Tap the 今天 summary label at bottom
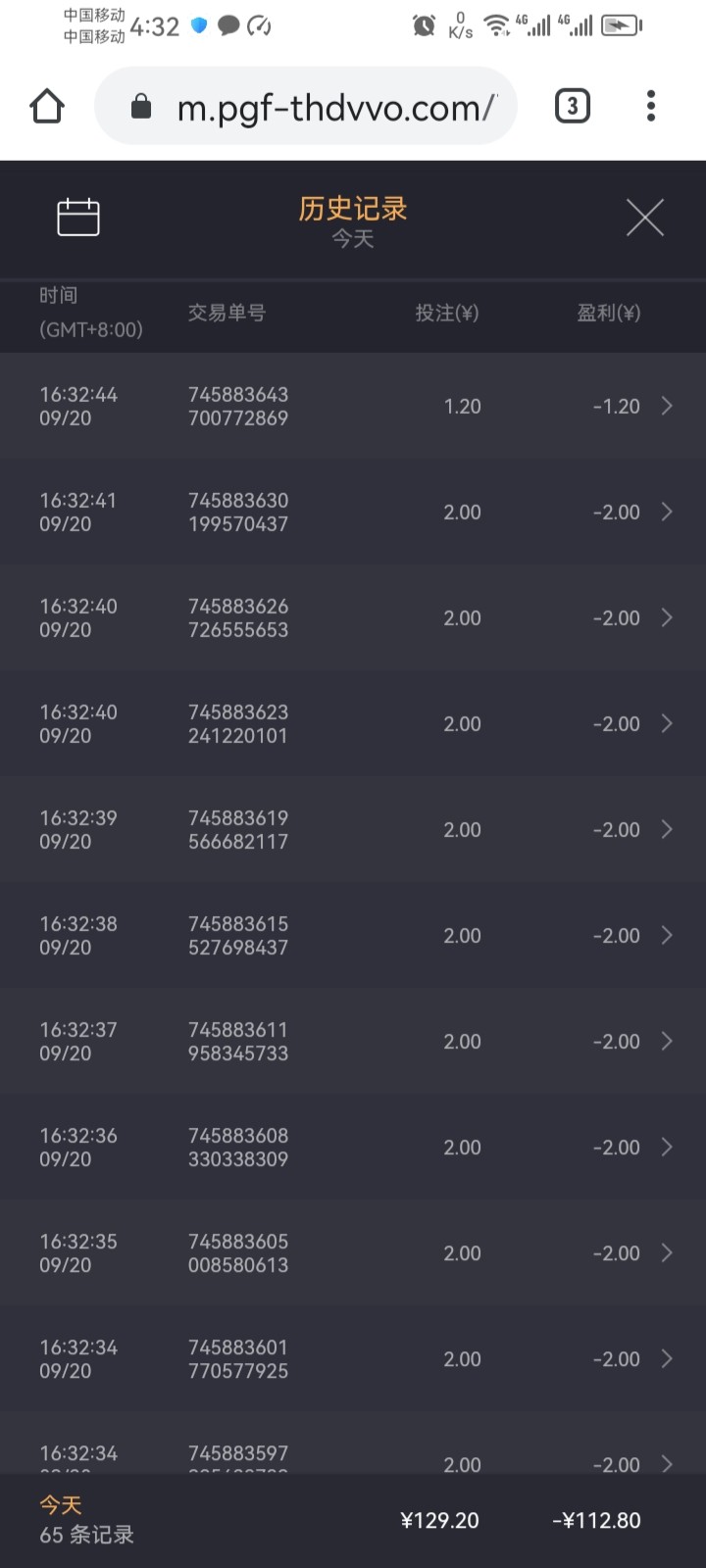This screenshot has height=1568, width=706. pos(61,1504)
